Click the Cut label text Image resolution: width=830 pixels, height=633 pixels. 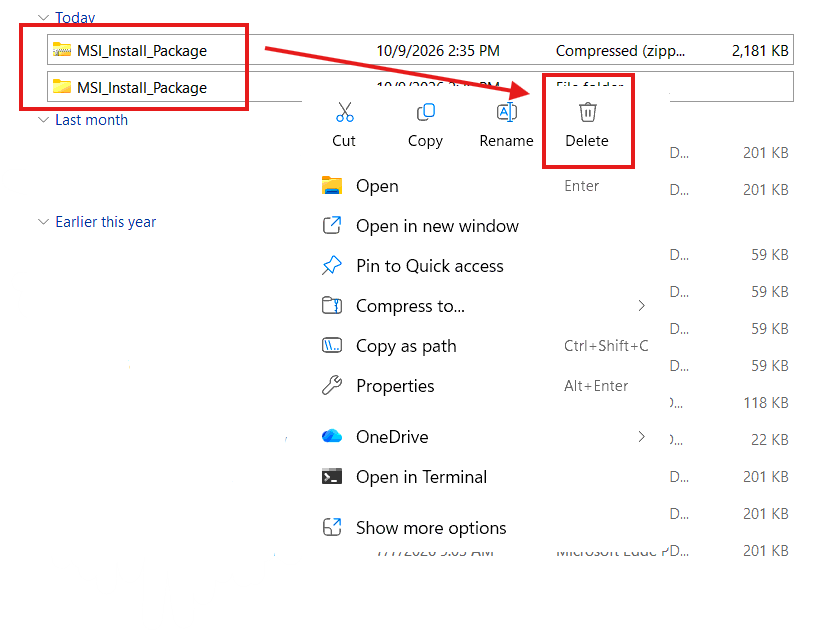[344, 140]
